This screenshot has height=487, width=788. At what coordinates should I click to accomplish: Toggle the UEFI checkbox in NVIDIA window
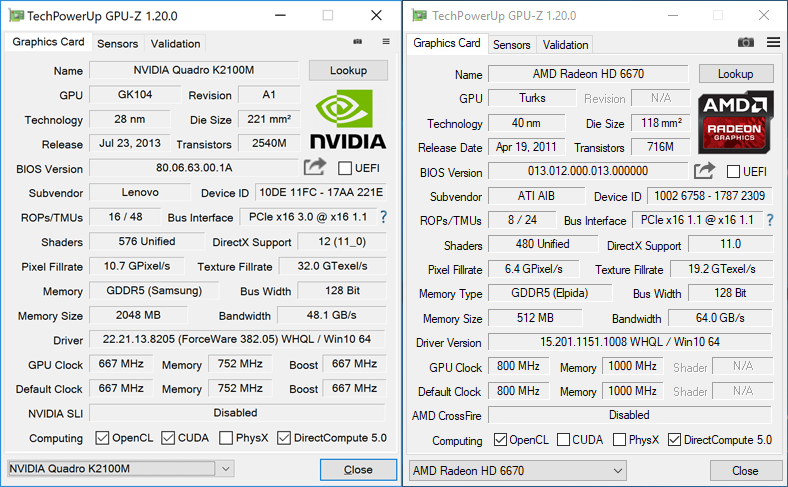click(x=345, y=168)
